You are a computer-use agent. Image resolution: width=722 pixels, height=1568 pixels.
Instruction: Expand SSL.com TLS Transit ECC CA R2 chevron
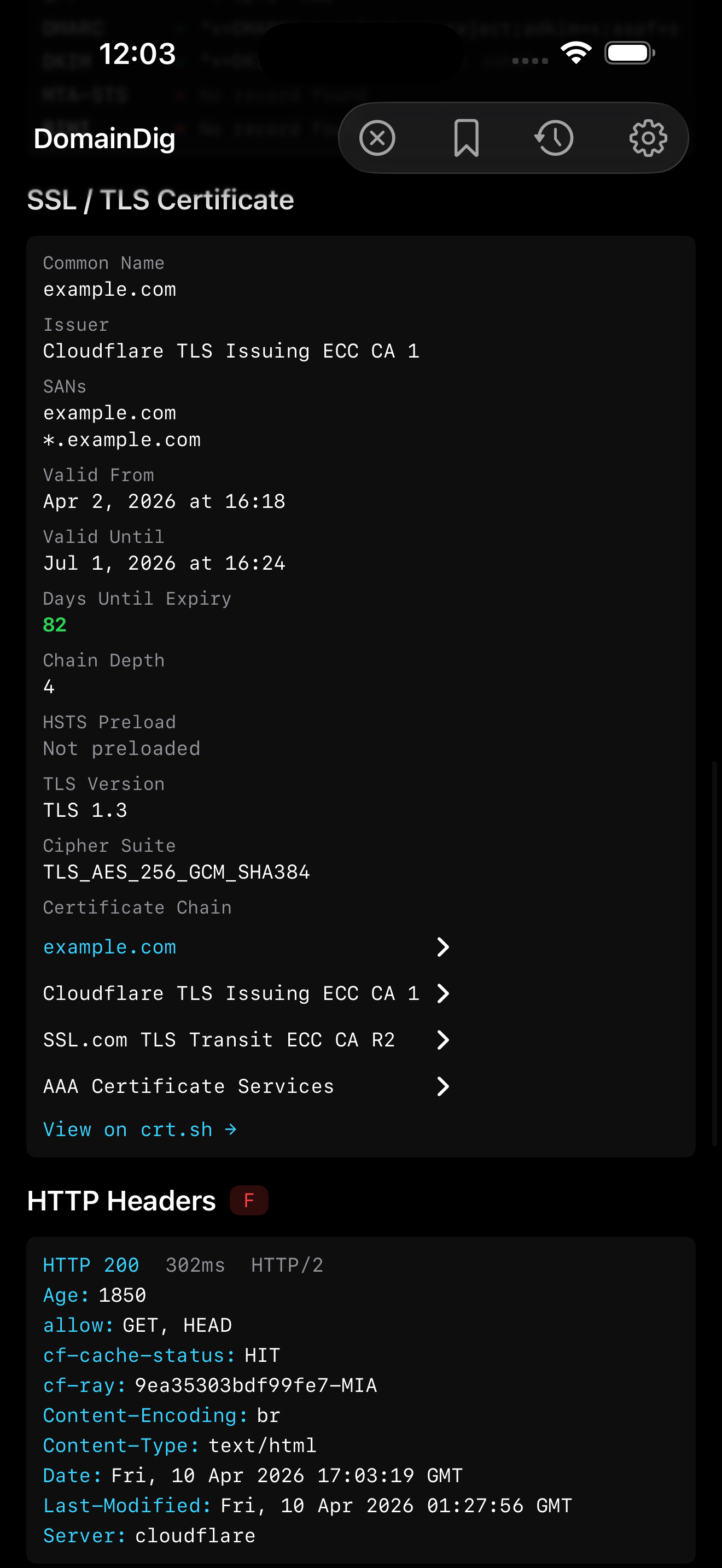tap(443, 1040)
